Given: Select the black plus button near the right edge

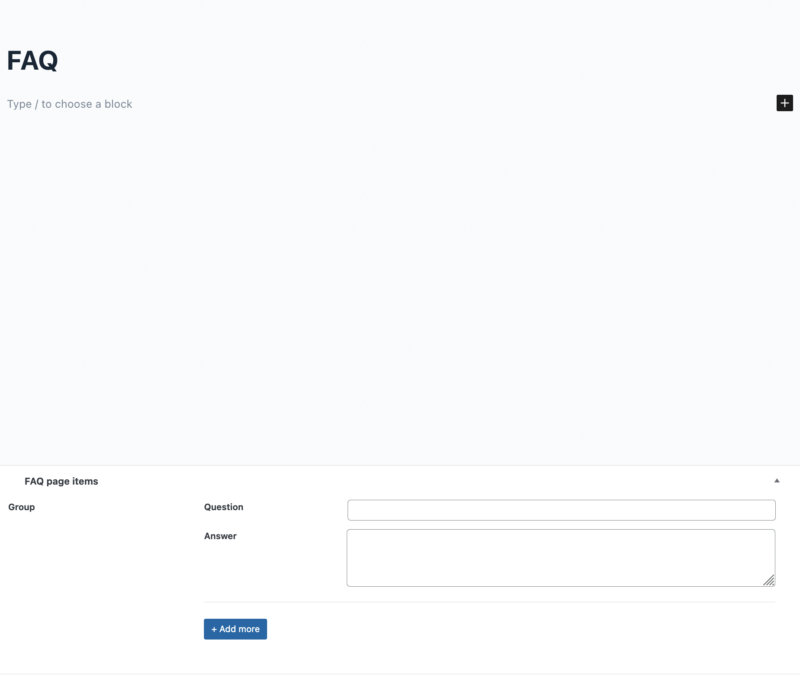Looking at the screenshot, I should pyautogui.click(x=784, y=103).
